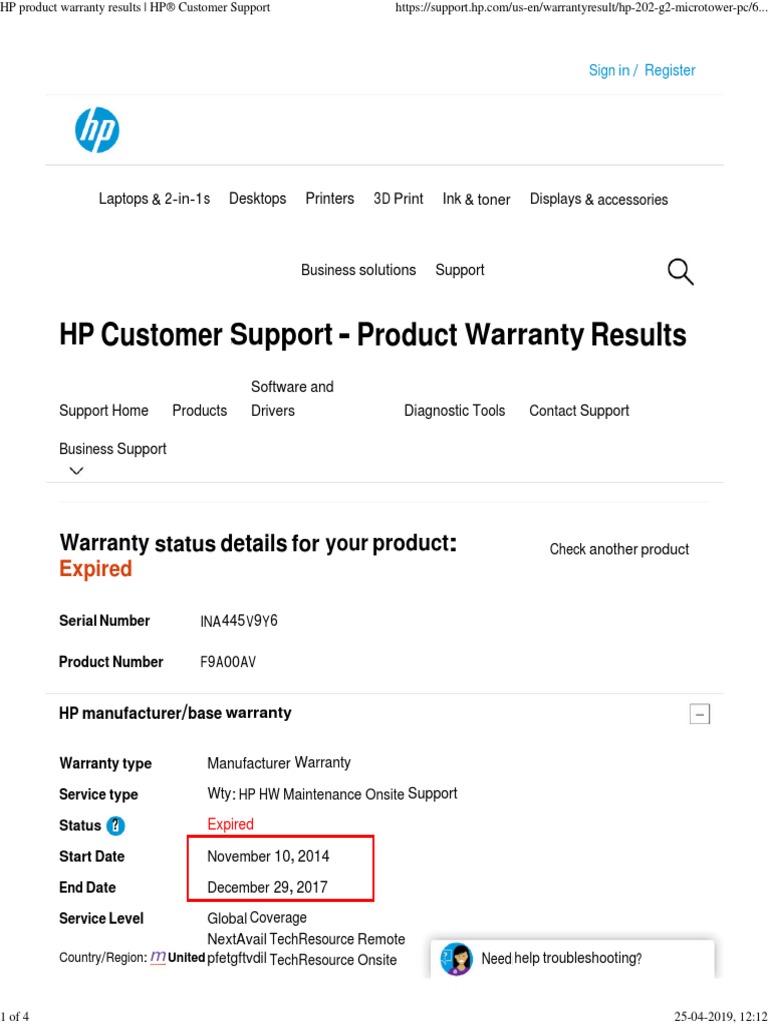
Task: Open the search magnifier icon
Action: [x=680, y=271]
